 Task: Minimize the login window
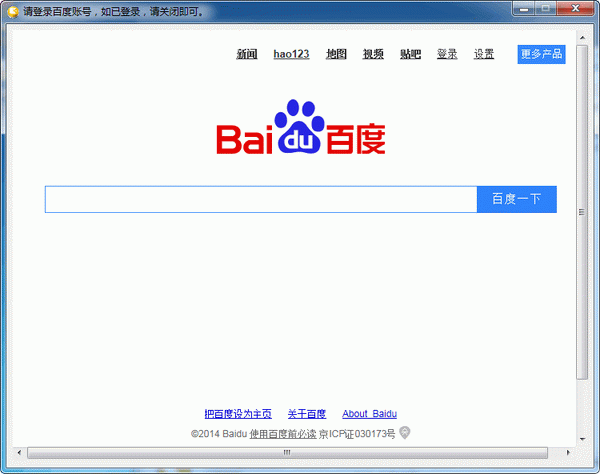point(524,8)
